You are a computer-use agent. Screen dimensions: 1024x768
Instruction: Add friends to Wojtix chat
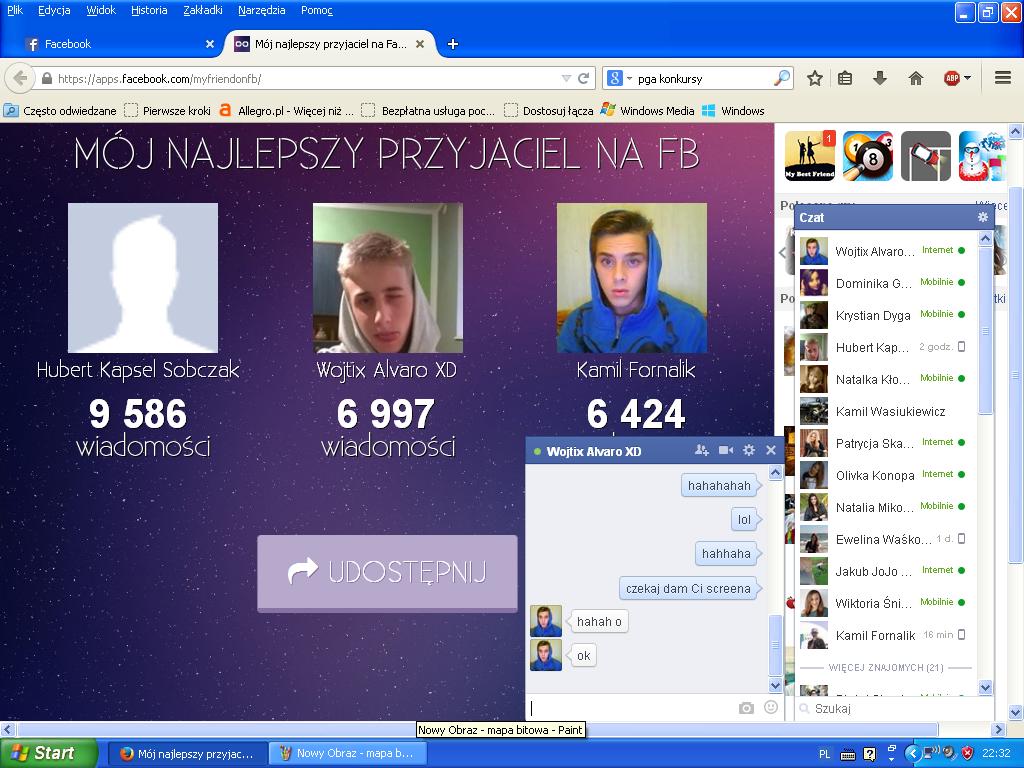pos(701,451)
